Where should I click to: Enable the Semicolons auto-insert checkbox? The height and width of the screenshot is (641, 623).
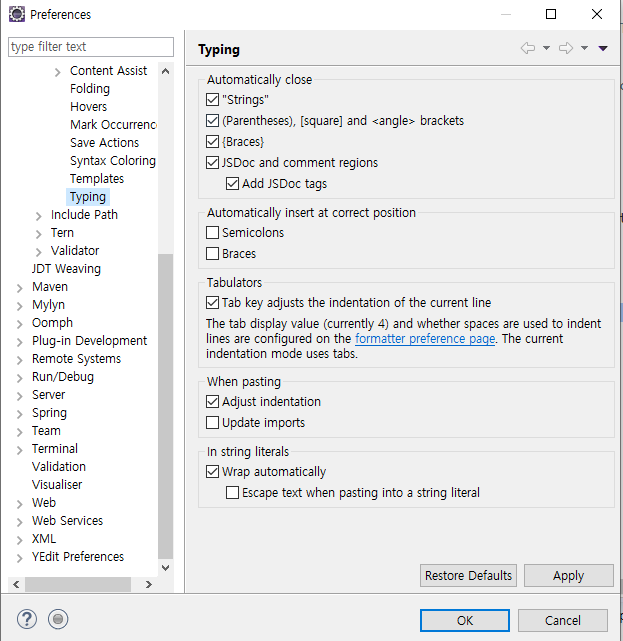[212, 233]
